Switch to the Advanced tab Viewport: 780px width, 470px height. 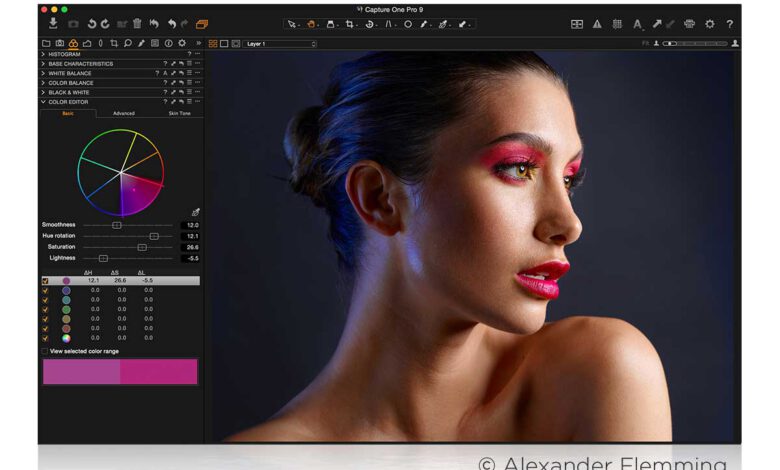pos(123,113)
